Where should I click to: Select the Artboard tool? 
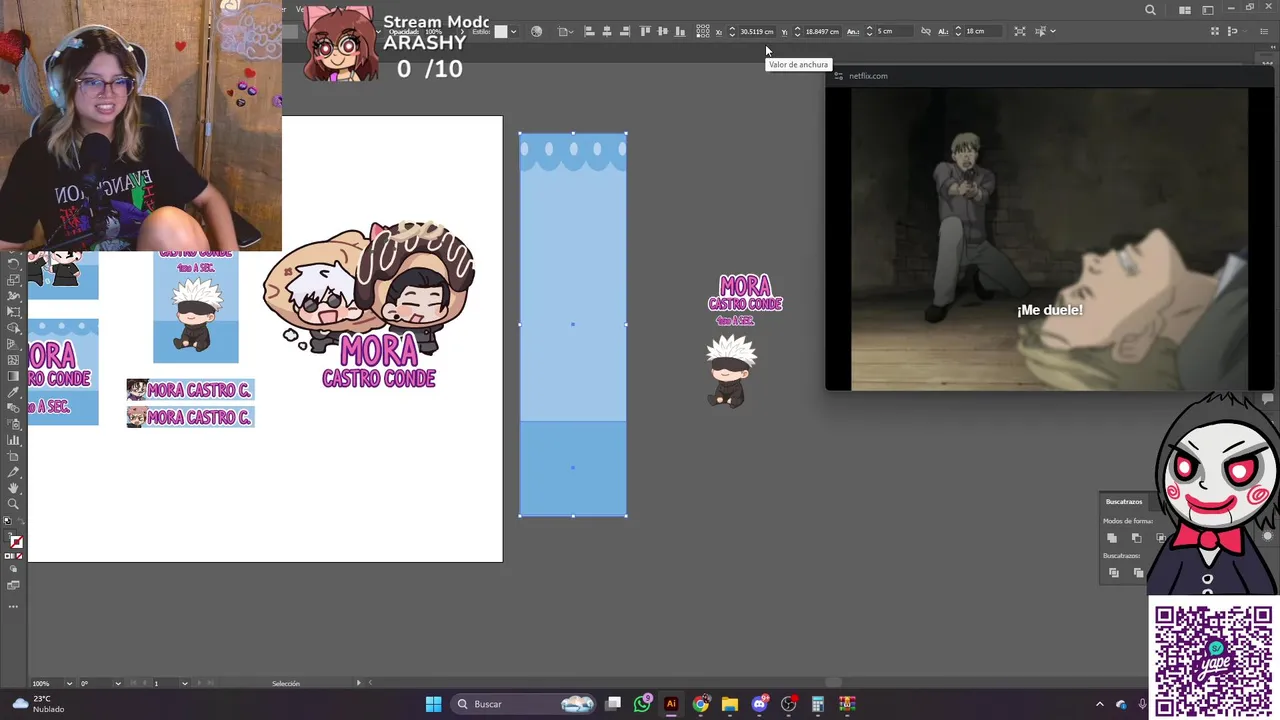click(14, 456)
